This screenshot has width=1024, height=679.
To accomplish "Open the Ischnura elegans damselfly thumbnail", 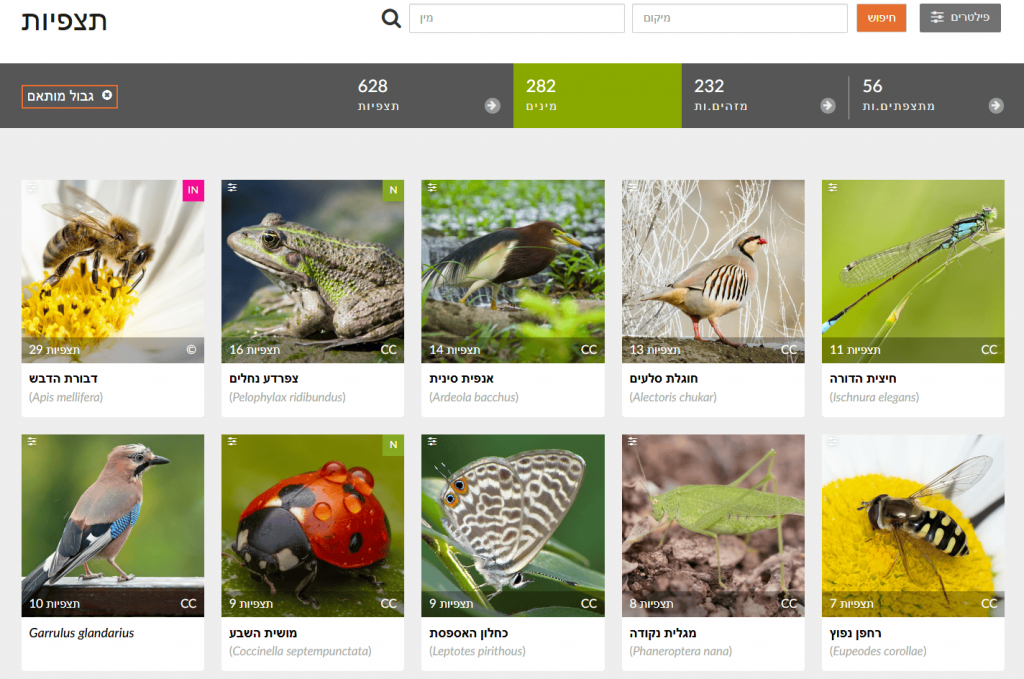I will [x=913, y=260].
